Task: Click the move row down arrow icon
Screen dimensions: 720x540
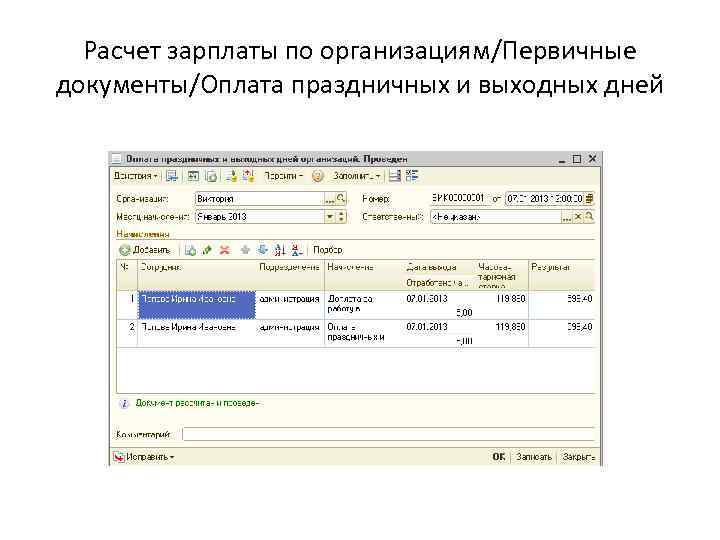Action: pyautogui.click(x=262, y=250)
